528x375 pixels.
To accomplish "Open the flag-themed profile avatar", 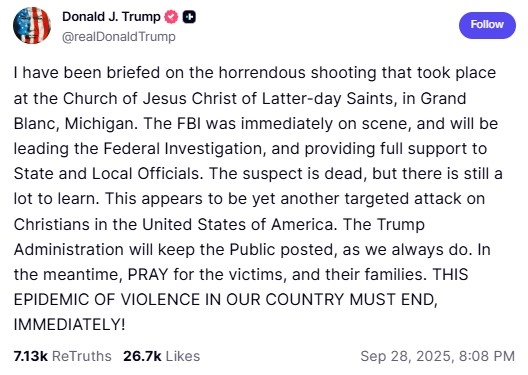I will pyautogui.click(x=32, y=26).
